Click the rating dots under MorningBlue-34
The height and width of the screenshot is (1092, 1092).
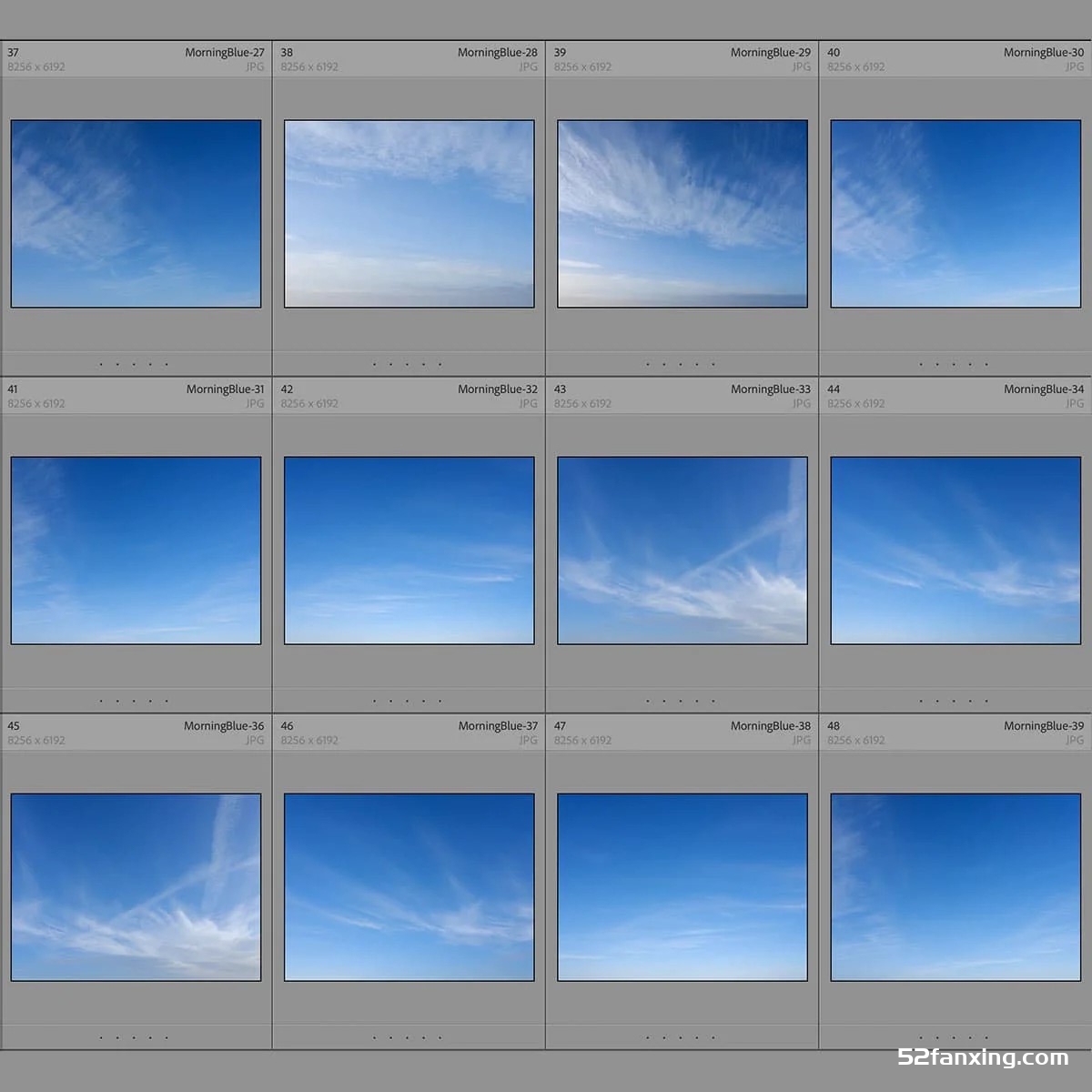(954, 701)
